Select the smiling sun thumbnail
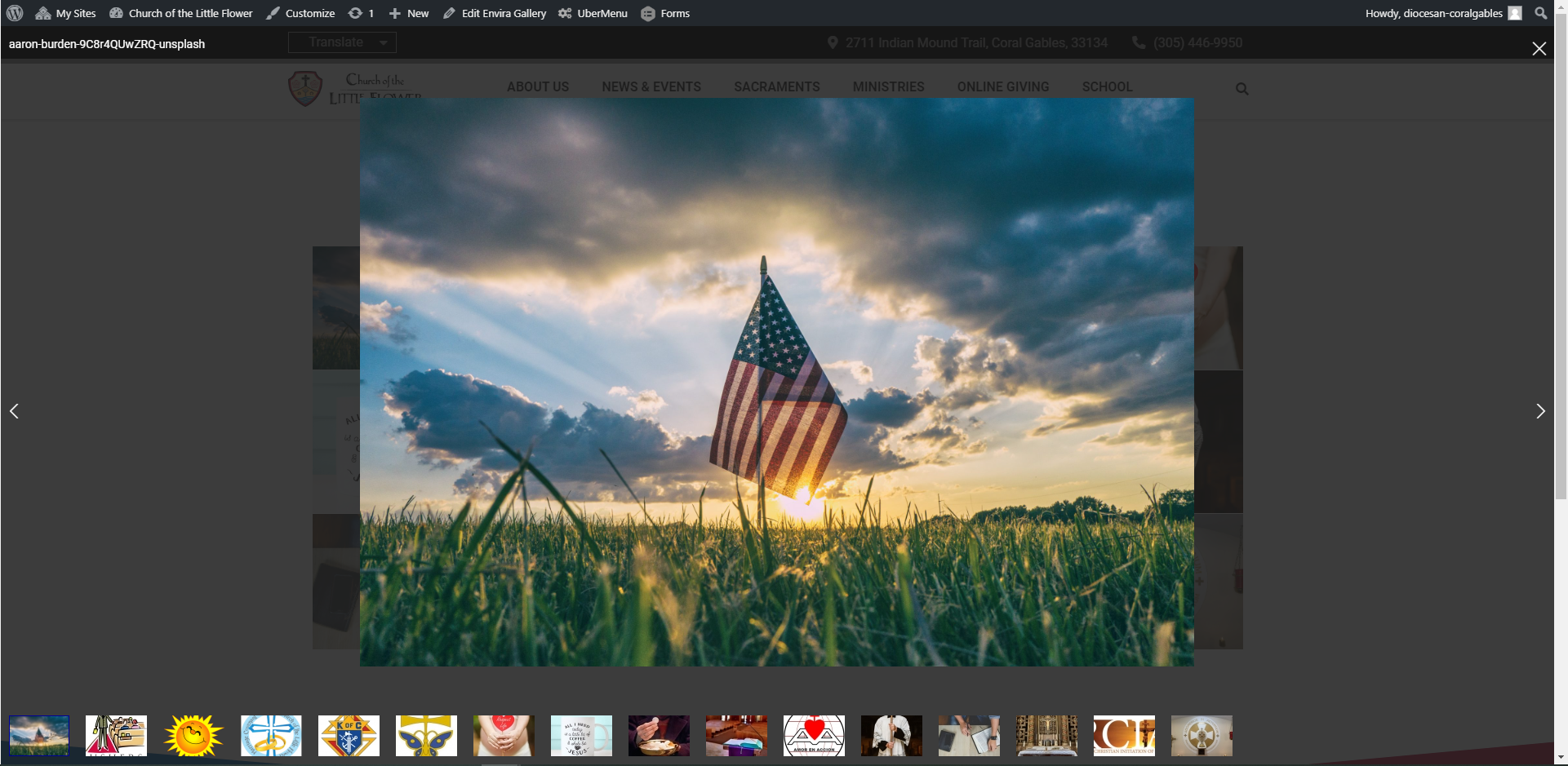1568x766 pixels. pos(193,735)
